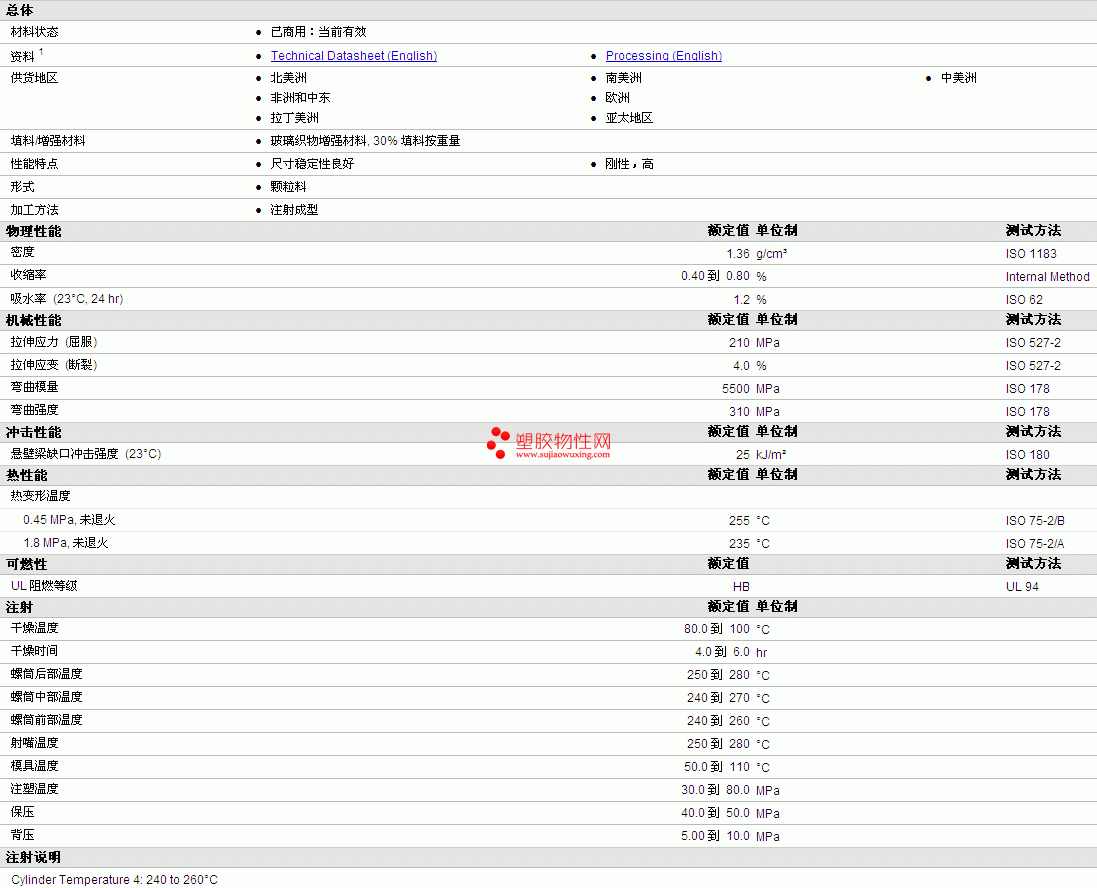Viewport: 1097px width, 888px height.
Task: Click the ISO 75-2/B test method
Action: pyautogui.click(x=1035, y=521)
